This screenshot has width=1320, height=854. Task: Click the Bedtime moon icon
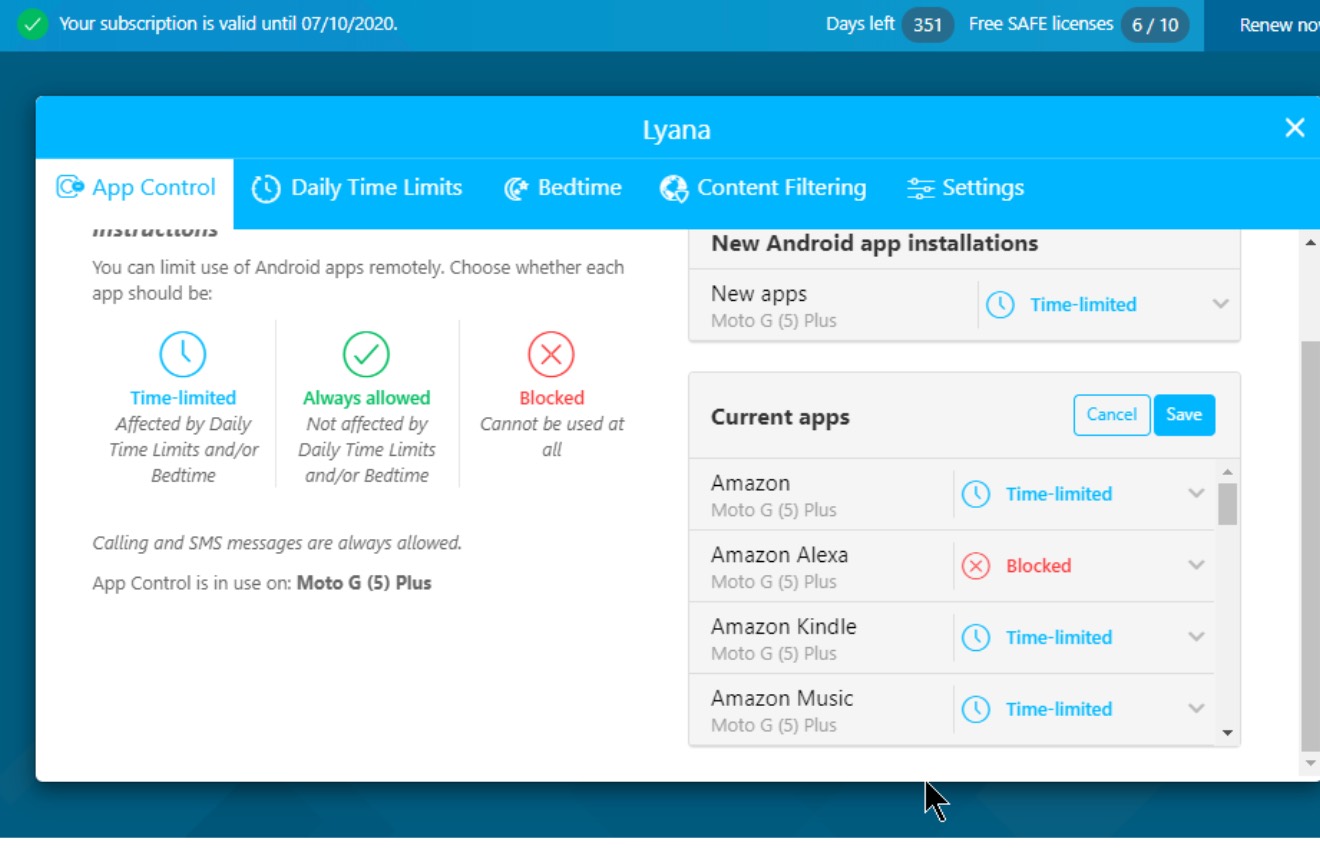(x=516, y=188)
